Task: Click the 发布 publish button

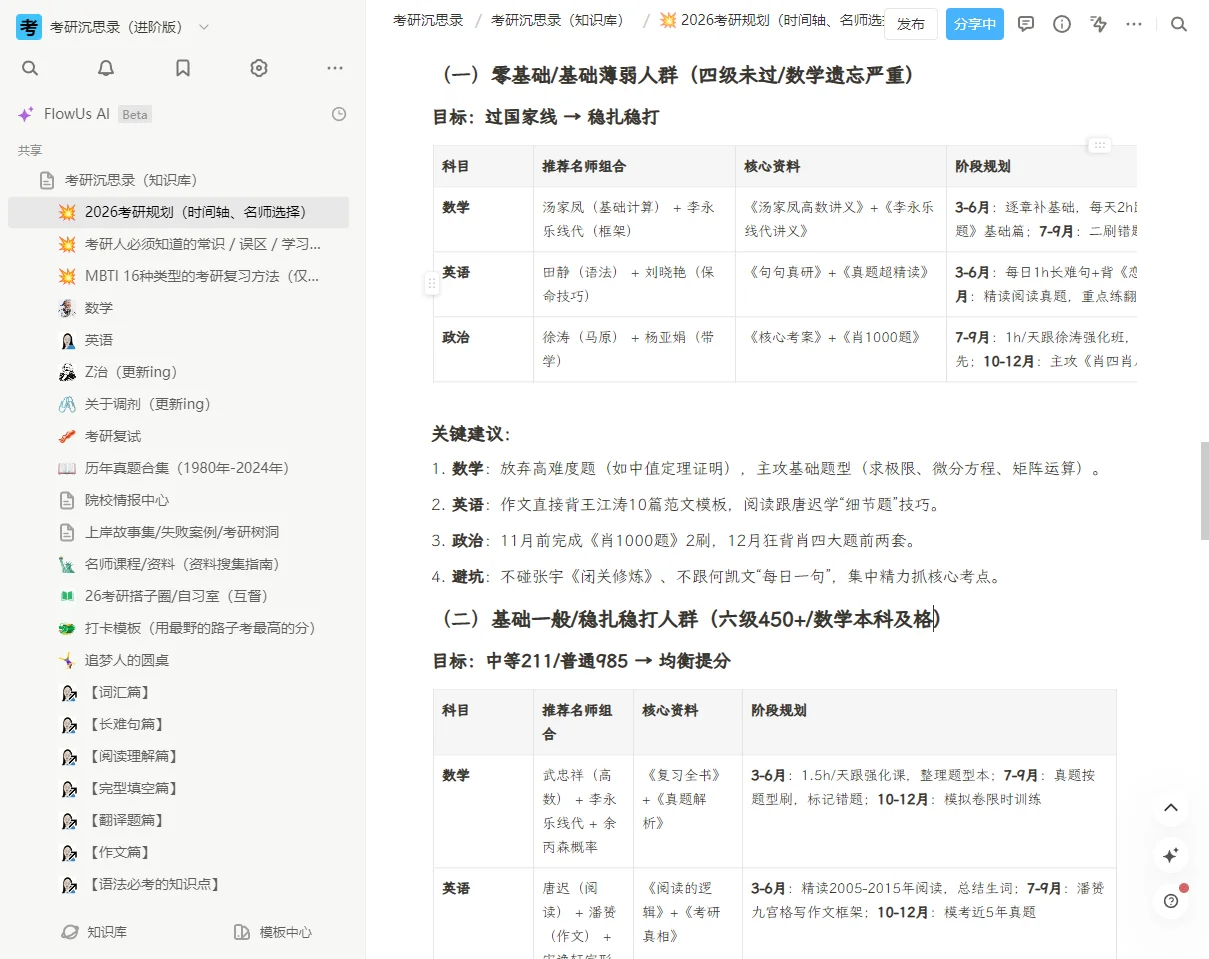Action: 911,24
